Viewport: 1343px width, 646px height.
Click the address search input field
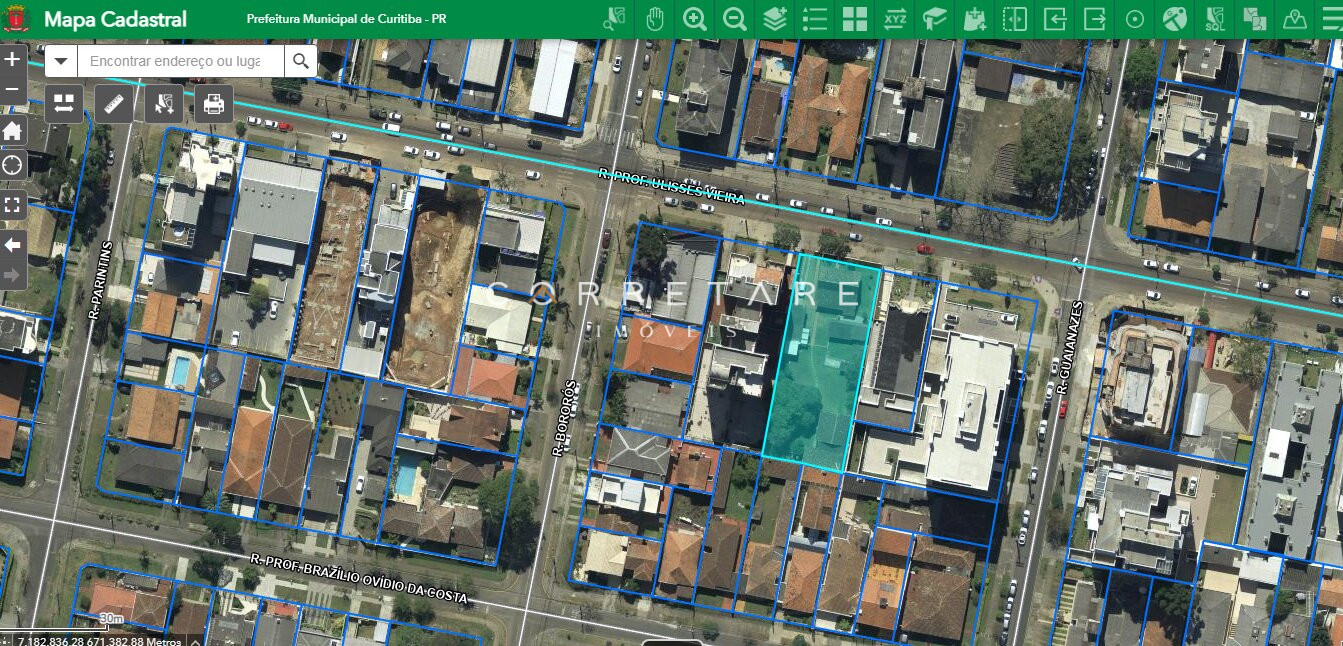[x=180, y=62]
